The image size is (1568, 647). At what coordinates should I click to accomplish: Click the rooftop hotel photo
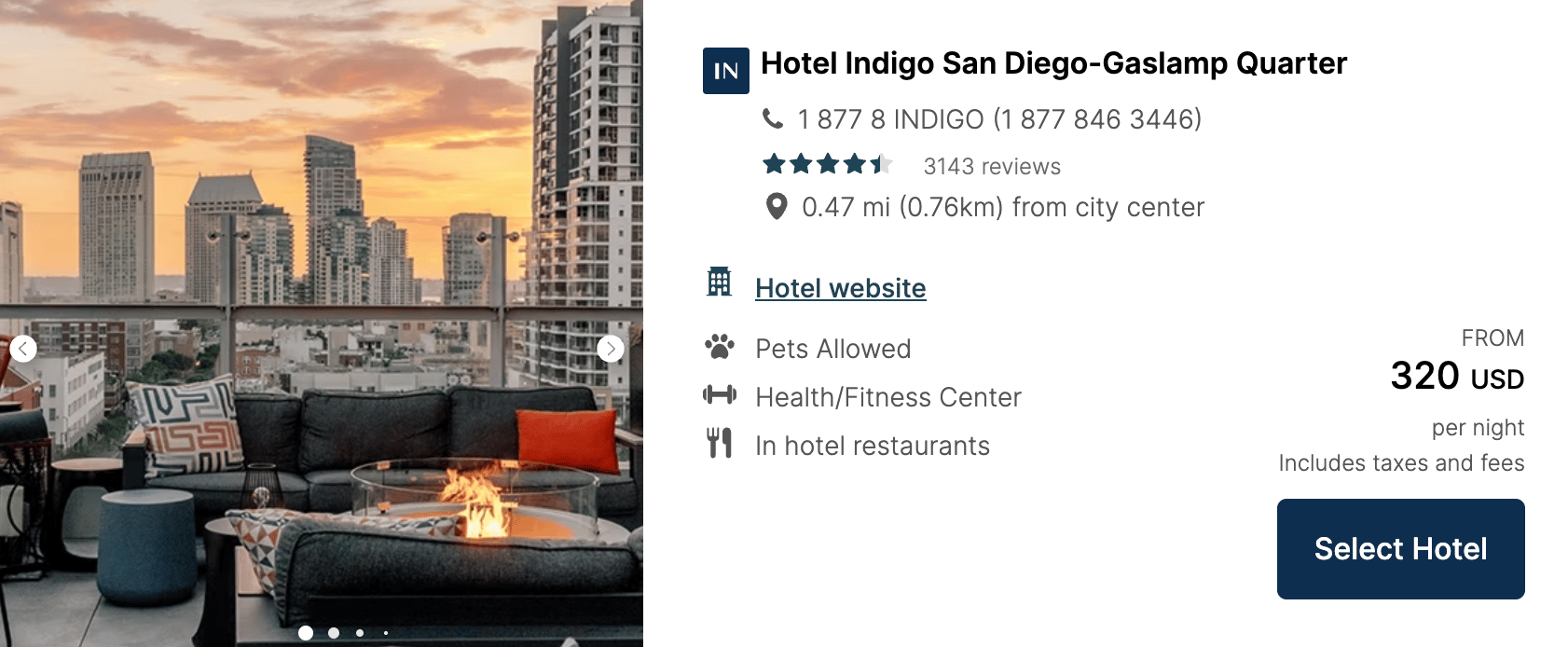click(x=322, y=323)
